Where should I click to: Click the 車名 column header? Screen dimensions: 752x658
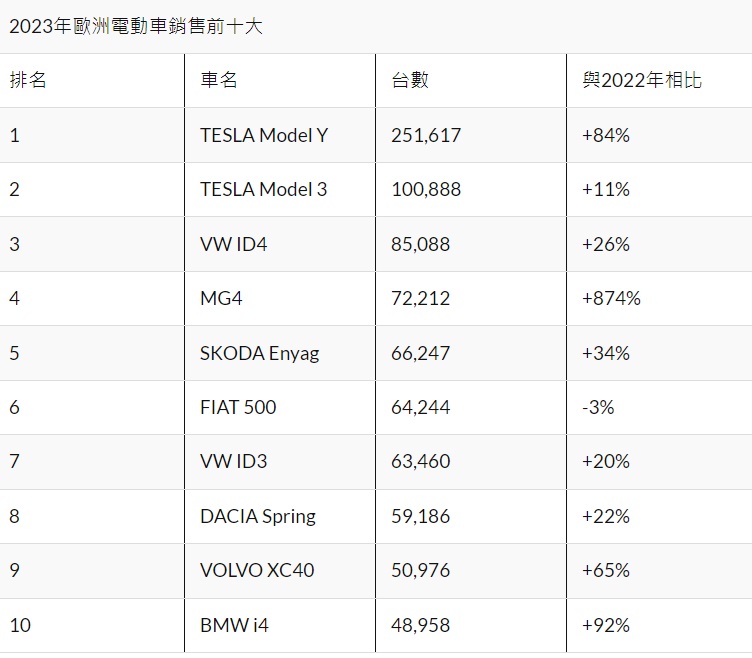(219, 80)
